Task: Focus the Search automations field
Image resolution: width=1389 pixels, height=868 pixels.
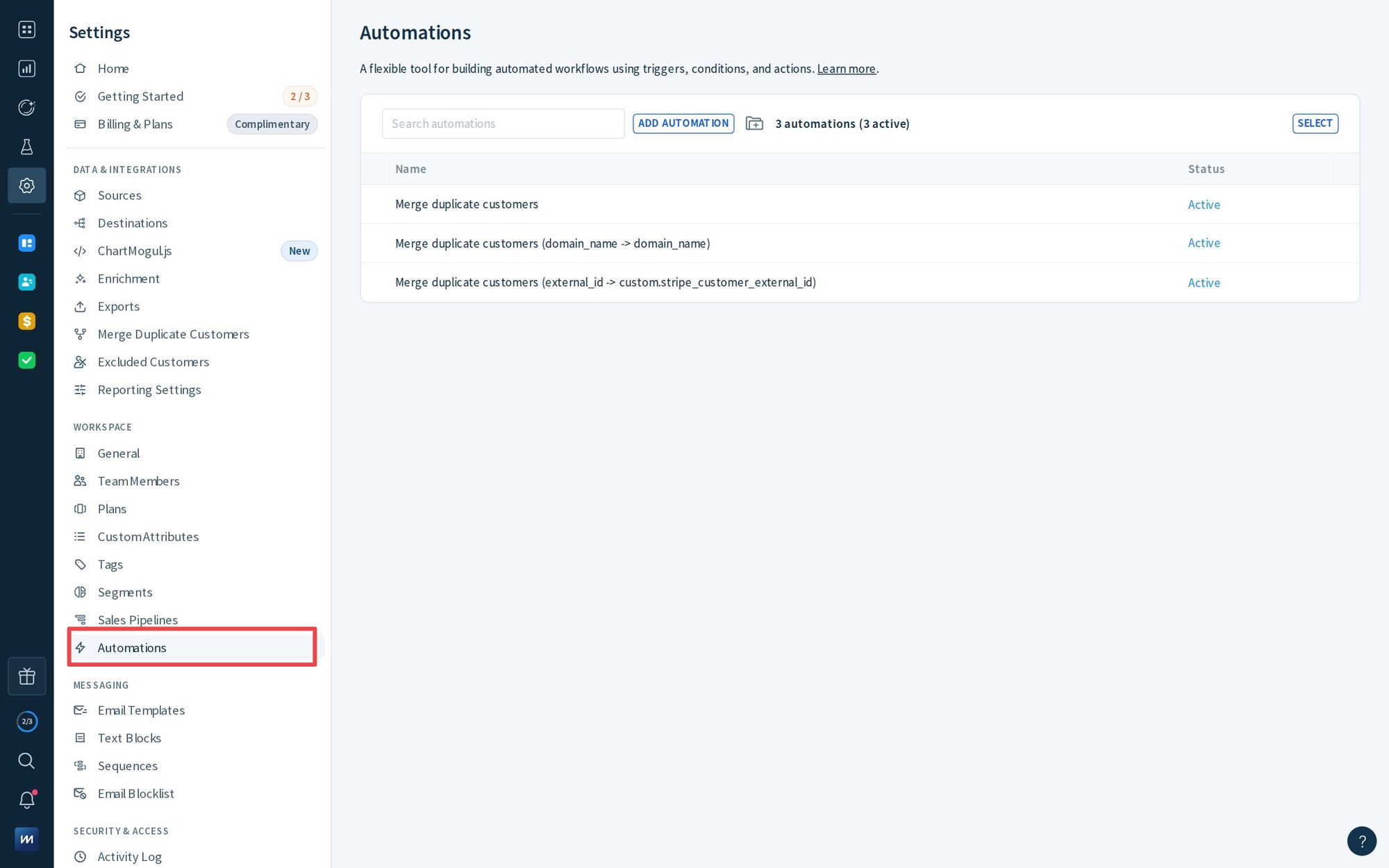Action: point(503,124)
